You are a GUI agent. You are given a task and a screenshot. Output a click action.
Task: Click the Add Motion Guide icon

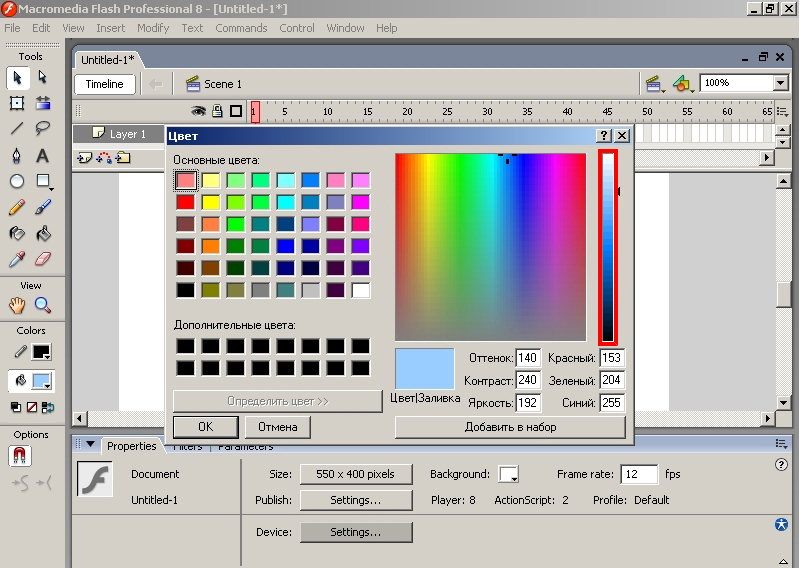[104, 158]
